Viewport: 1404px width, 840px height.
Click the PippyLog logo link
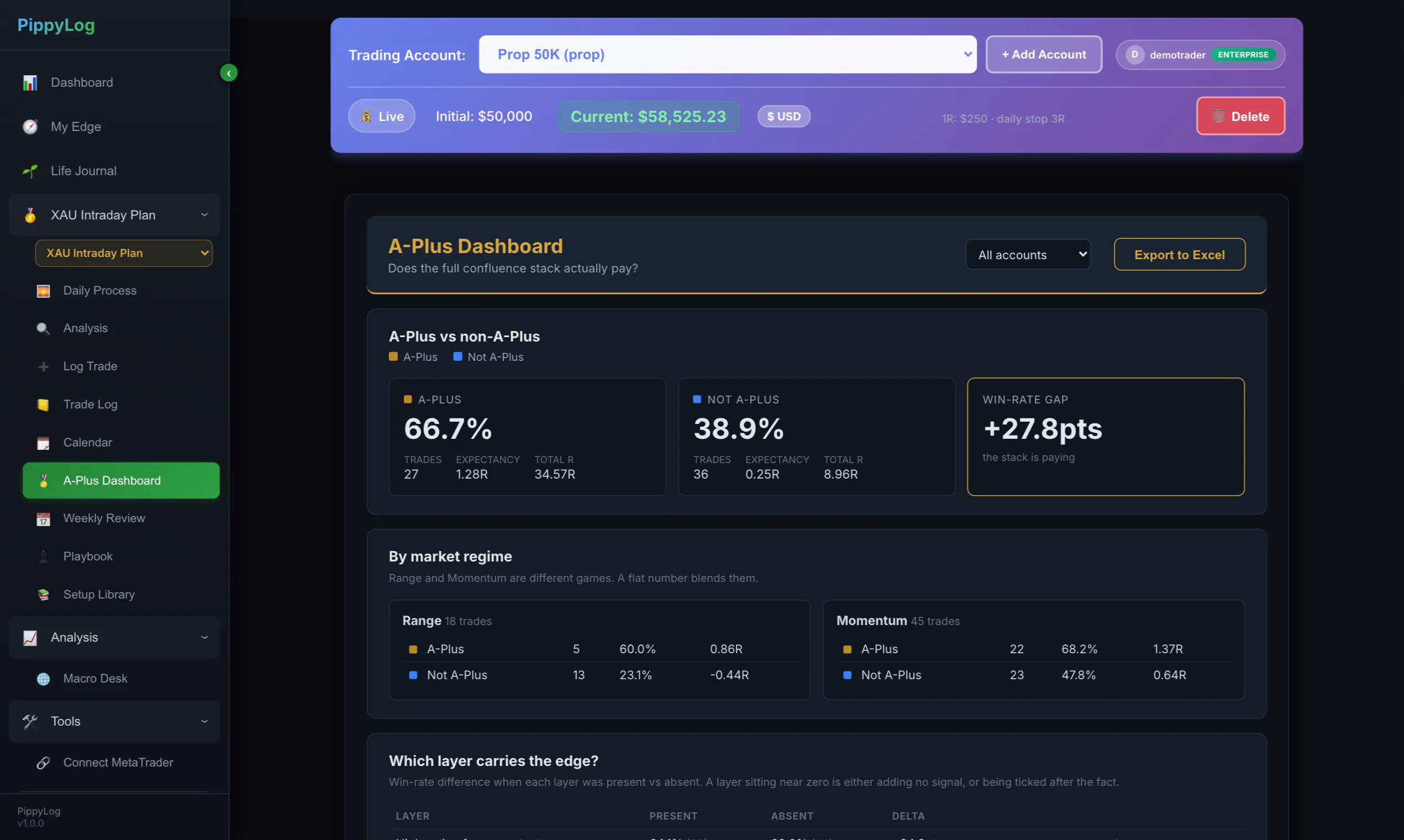click(x=56, y=25)
